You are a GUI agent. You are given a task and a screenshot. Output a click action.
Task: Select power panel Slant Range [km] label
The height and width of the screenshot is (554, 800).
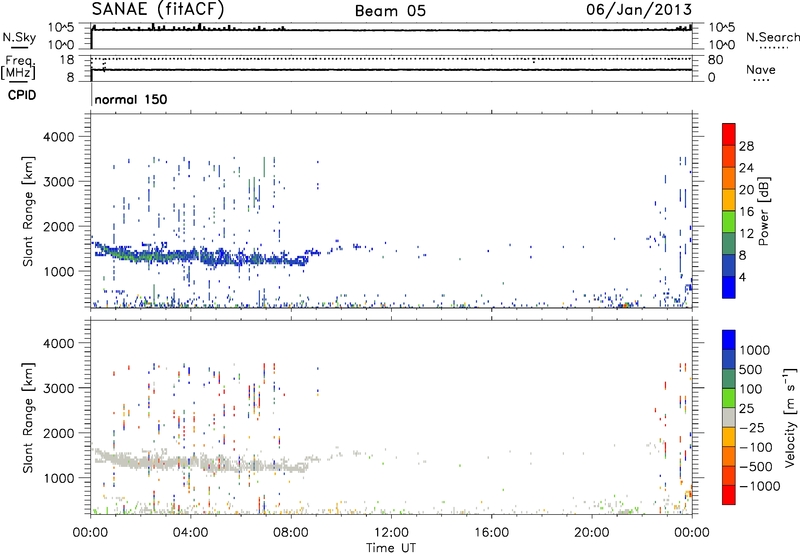click(x=28, y=211)
